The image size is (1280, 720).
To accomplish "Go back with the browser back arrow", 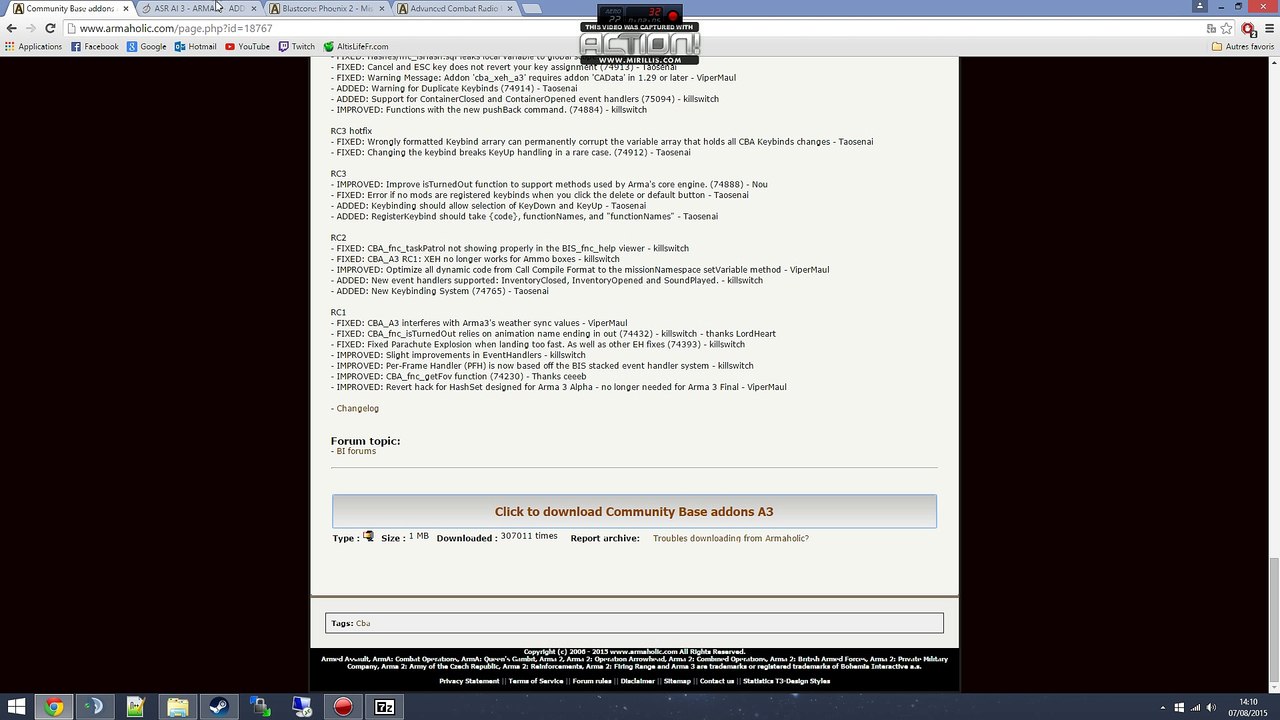I will point(12,28).
